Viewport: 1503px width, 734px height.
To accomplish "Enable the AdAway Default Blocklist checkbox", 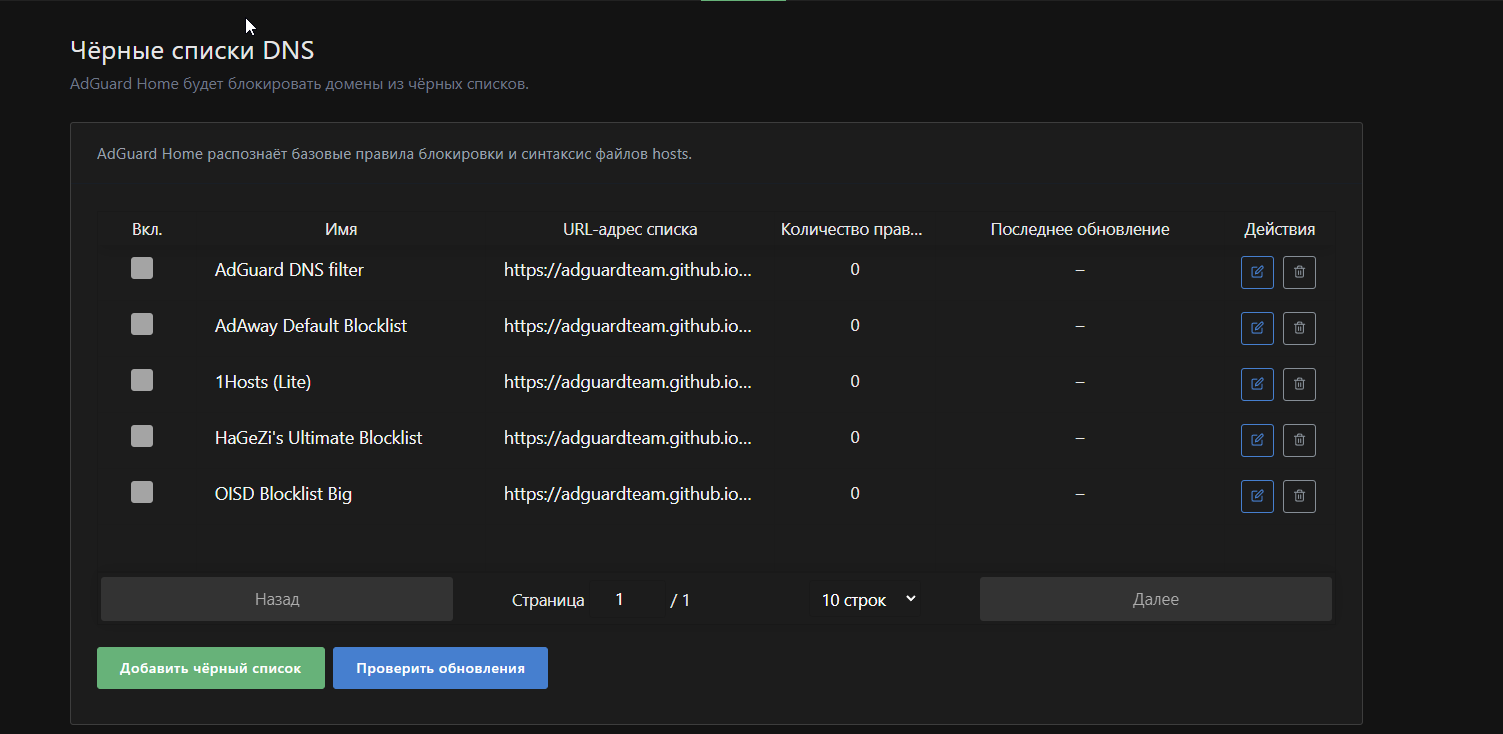I will tap(142, 324).
